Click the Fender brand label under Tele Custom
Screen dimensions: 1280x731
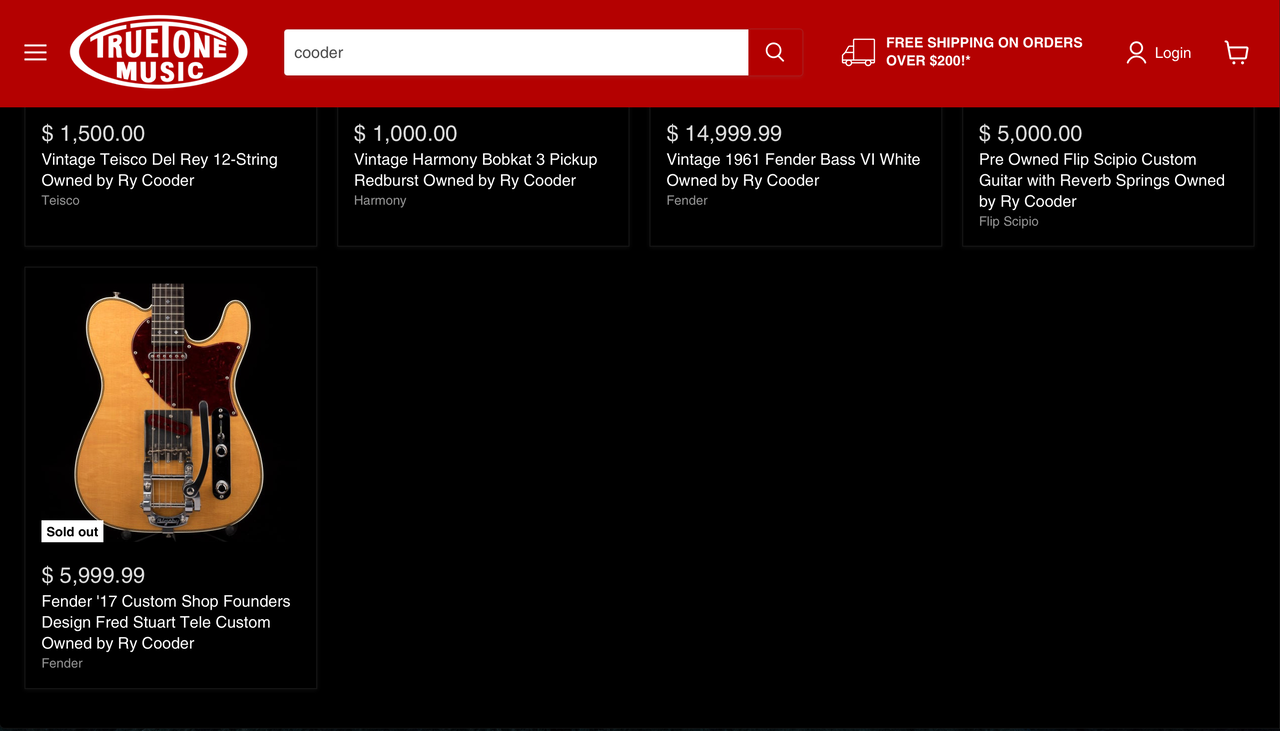point(62,664)
